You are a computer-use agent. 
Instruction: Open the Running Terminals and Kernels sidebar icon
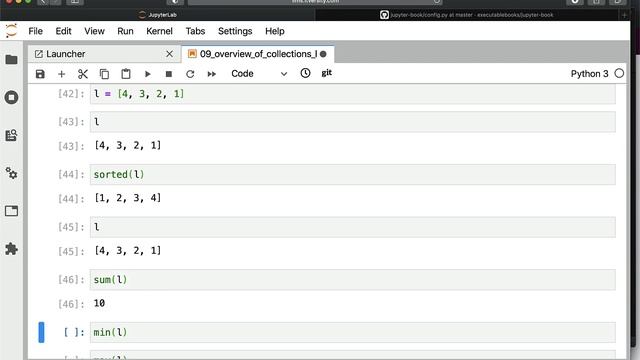(11, 97)
